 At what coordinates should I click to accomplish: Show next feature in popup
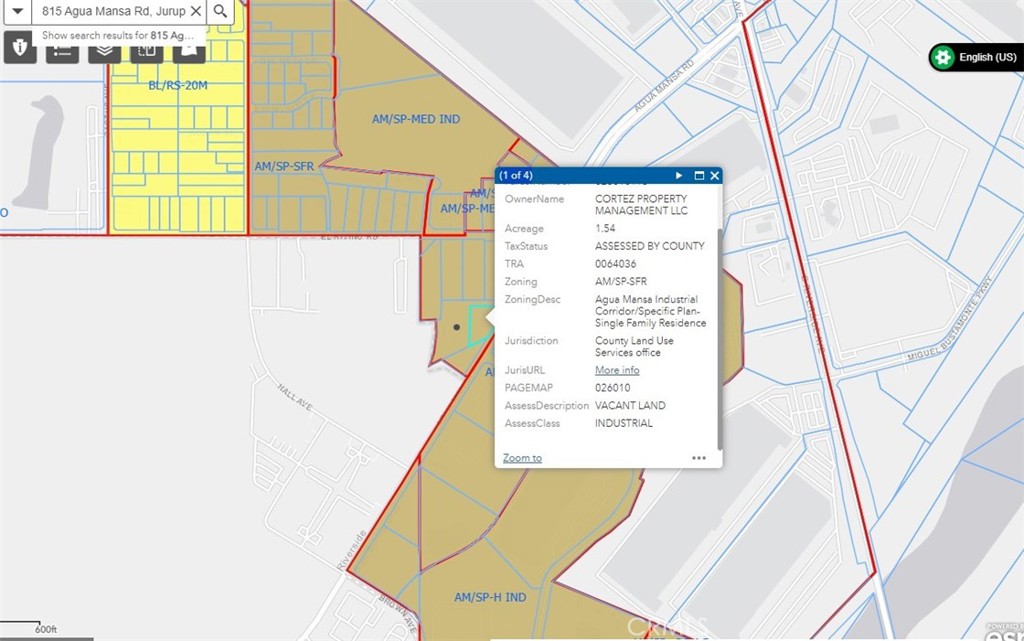click(680, 176)
